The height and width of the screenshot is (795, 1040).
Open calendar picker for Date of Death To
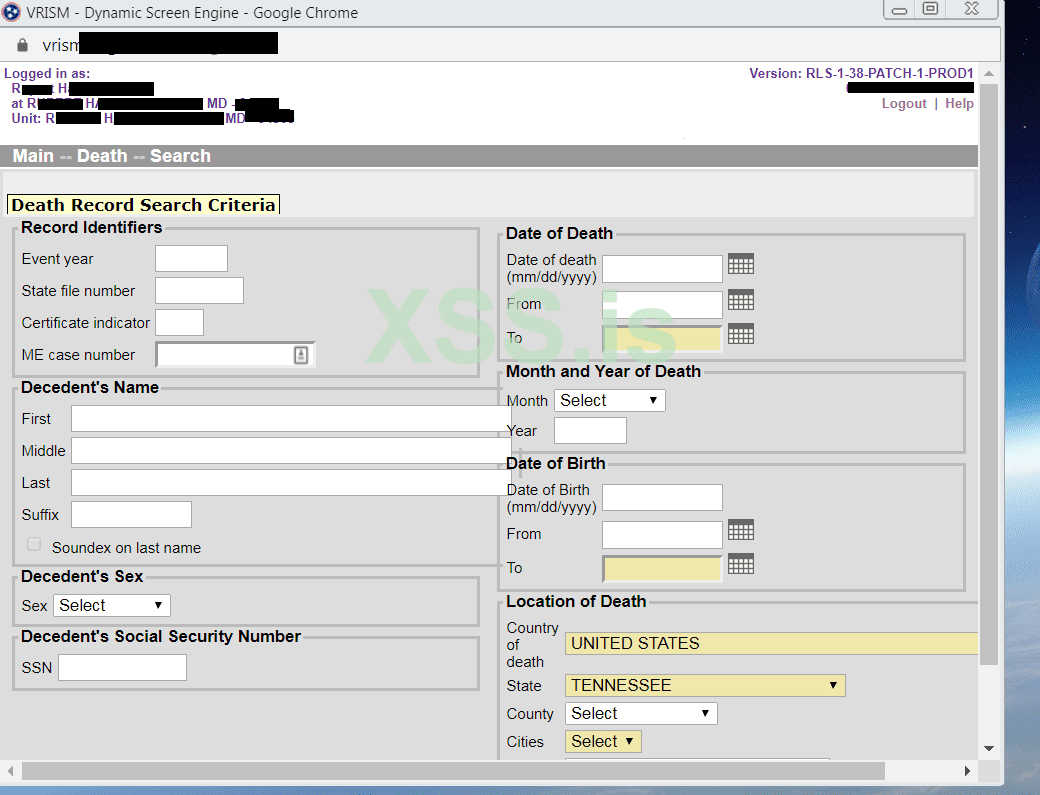[741, 334]
